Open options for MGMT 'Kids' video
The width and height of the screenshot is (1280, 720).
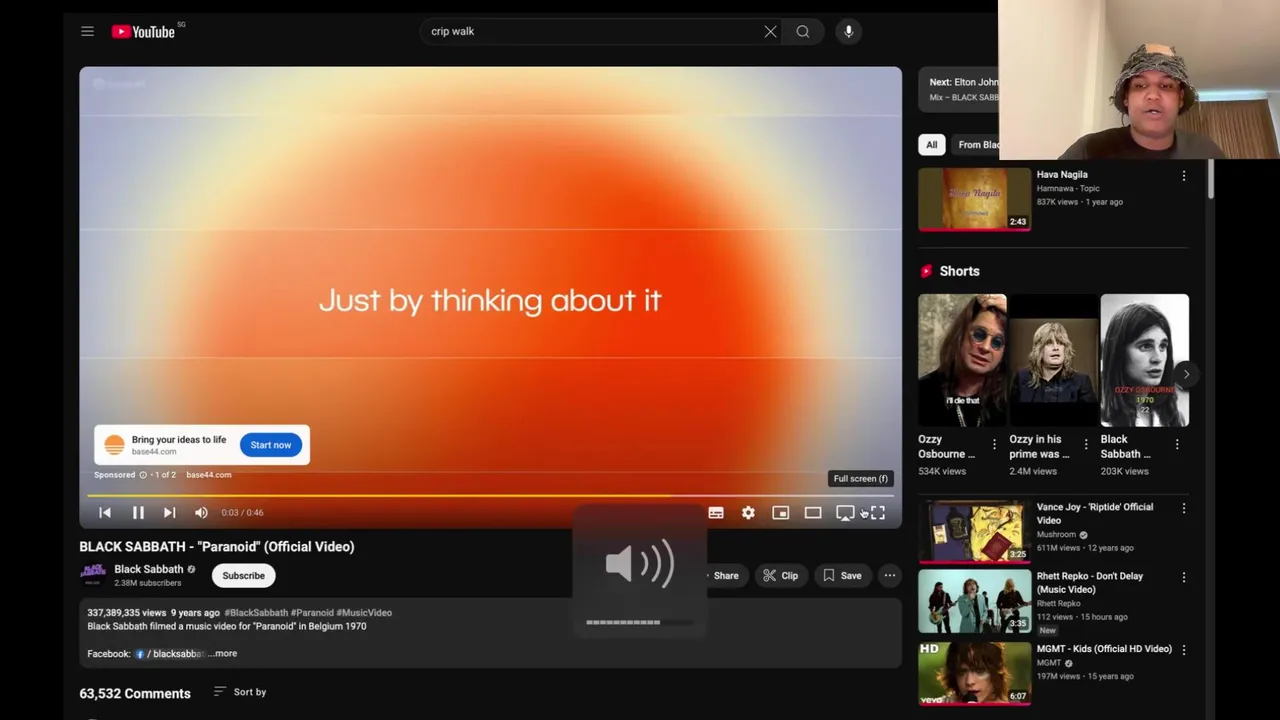(1184, 650)
